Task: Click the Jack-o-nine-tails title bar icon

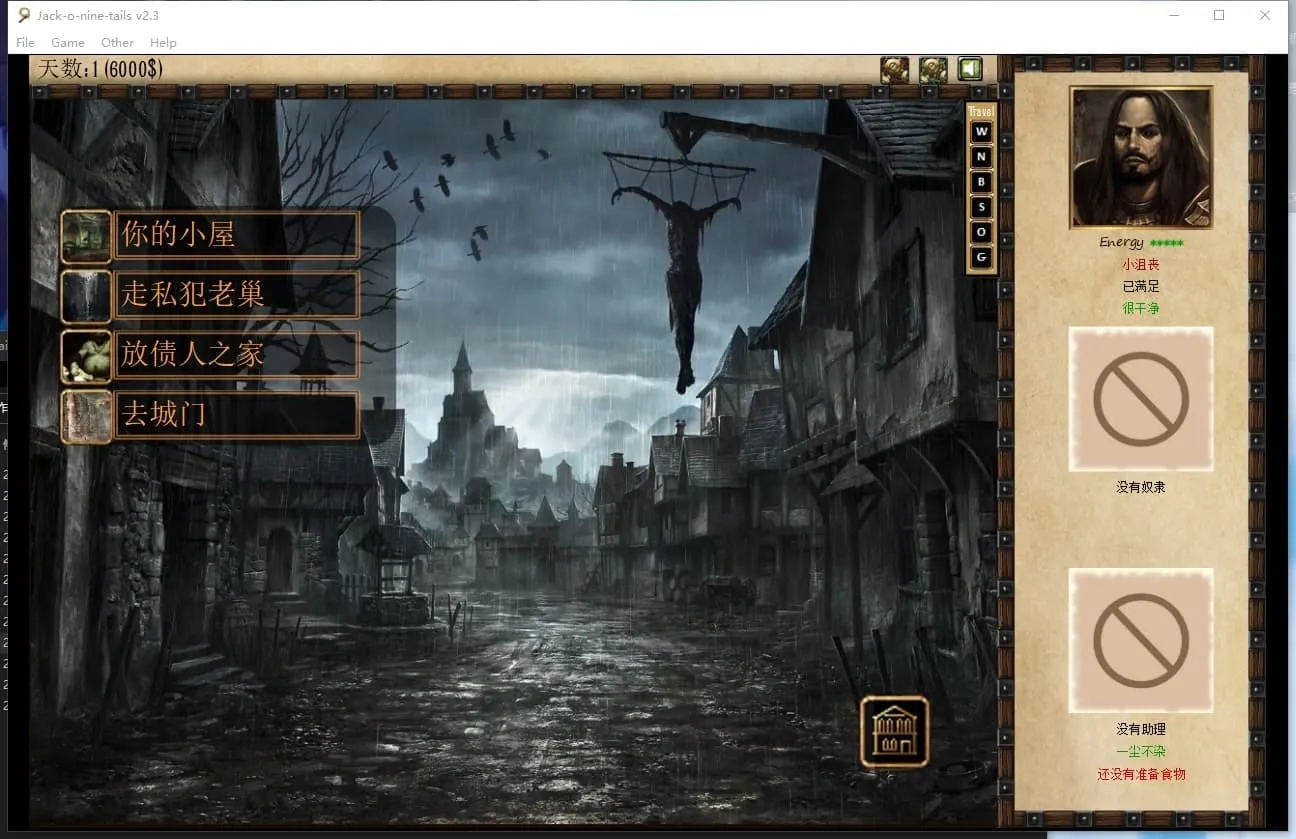Action: 25,15
